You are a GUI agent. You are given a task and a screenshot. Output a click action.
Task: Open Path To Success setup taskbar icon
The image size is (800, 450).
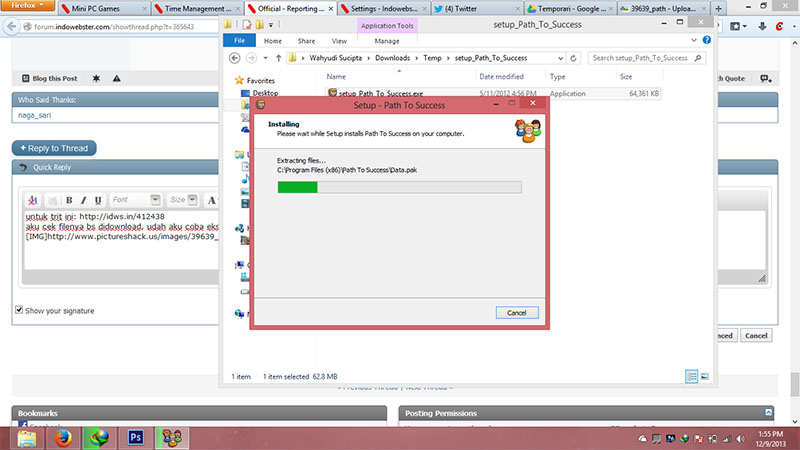coord(172,438)
